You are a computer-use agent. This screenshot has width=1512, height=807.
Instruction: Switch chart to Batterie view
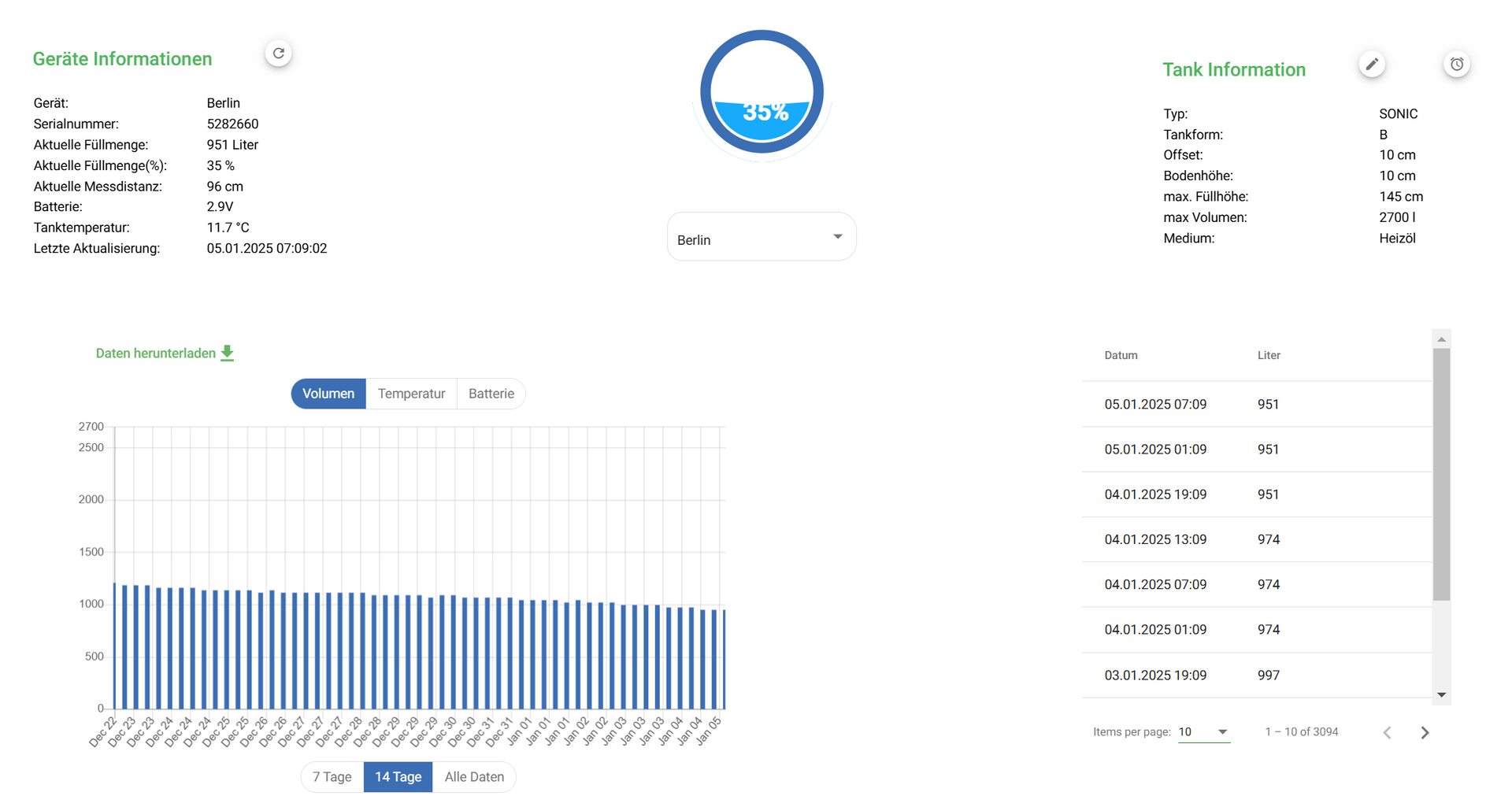(x=491, y=394)
